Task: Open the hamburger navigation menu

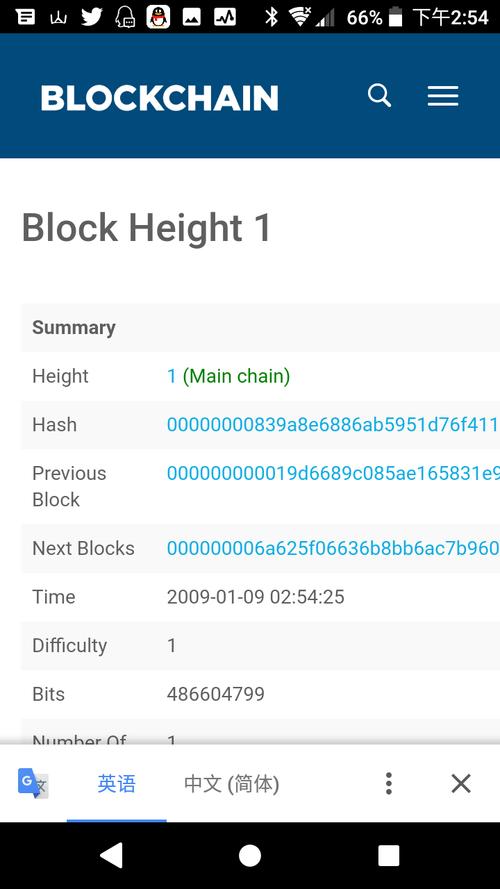Action: pos(443,96)
